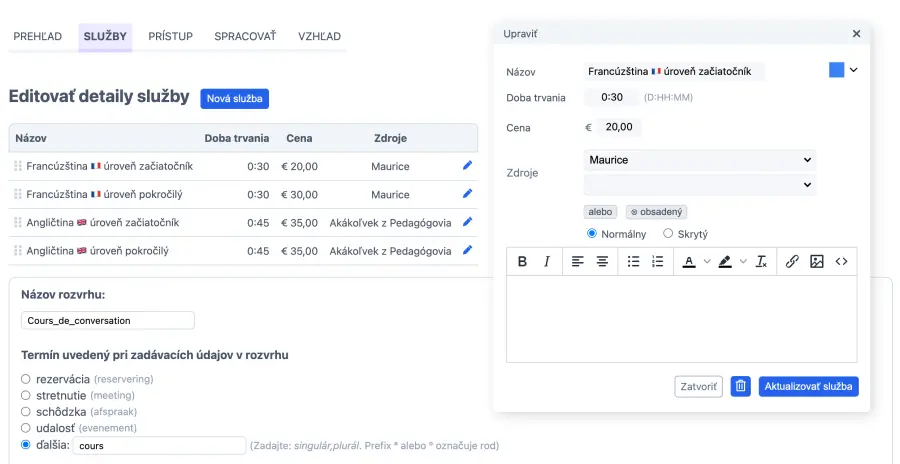Choose the rezervácia term option

pos(26,380)
